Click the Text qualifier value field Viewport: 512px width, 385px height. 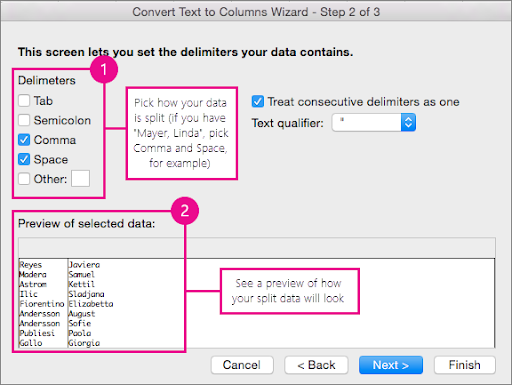367,123
